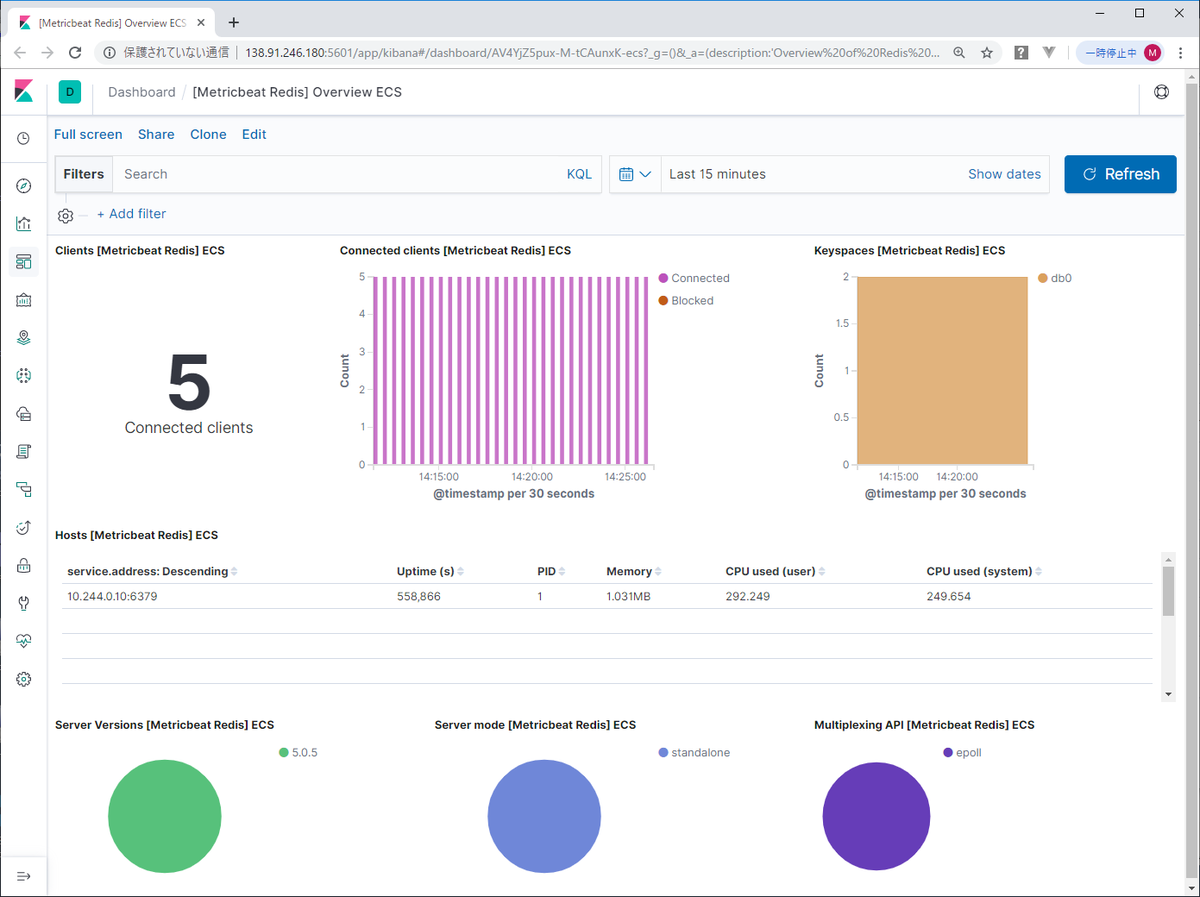Click Hosts table scrollbar down arrow
Image resolution: width=1200 pixels, height=897 pixels.
1168,694
